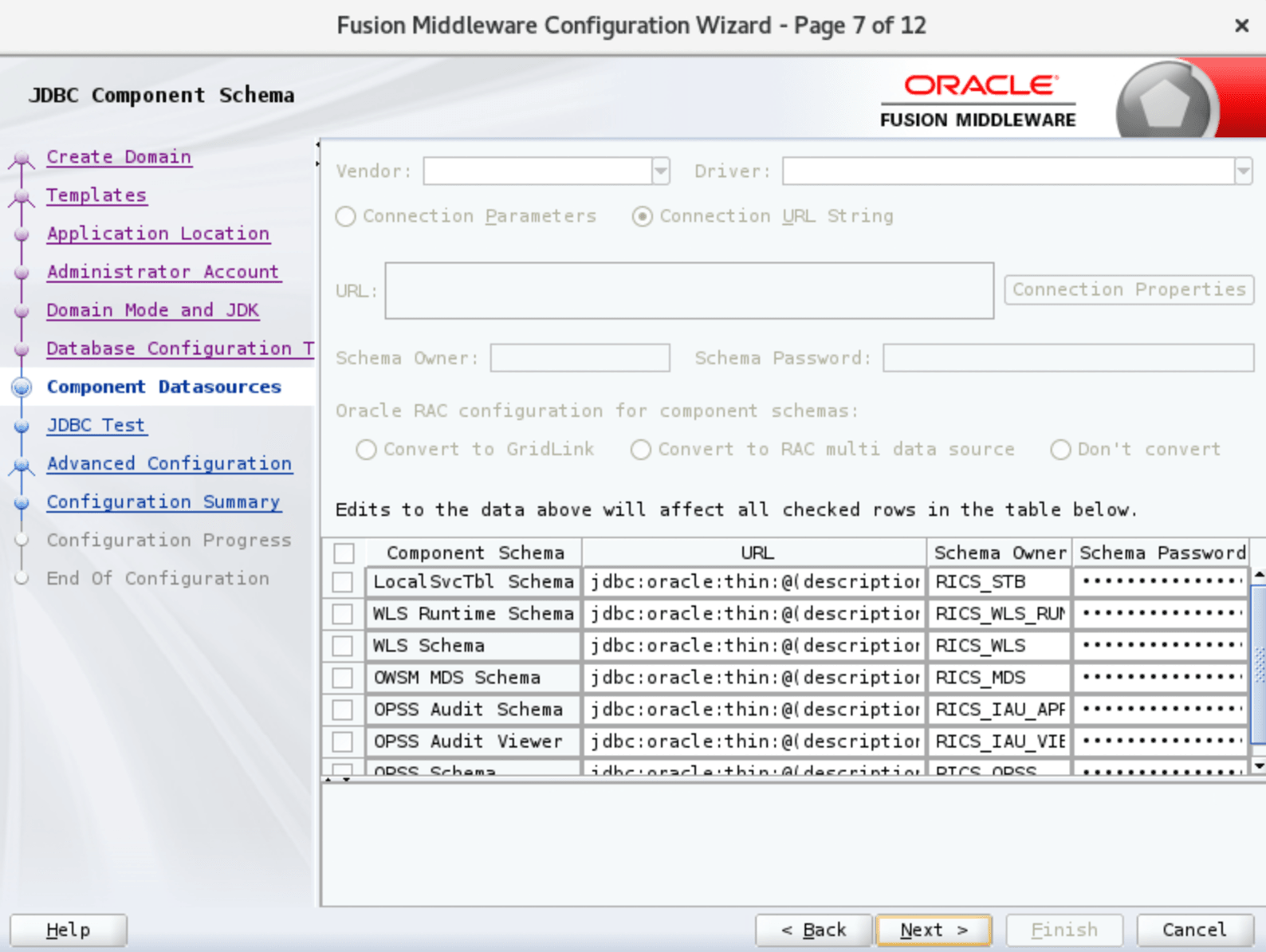Click the OPSS Audit Schema name cell
The image size is (1266, 952).
pos(474,710)
